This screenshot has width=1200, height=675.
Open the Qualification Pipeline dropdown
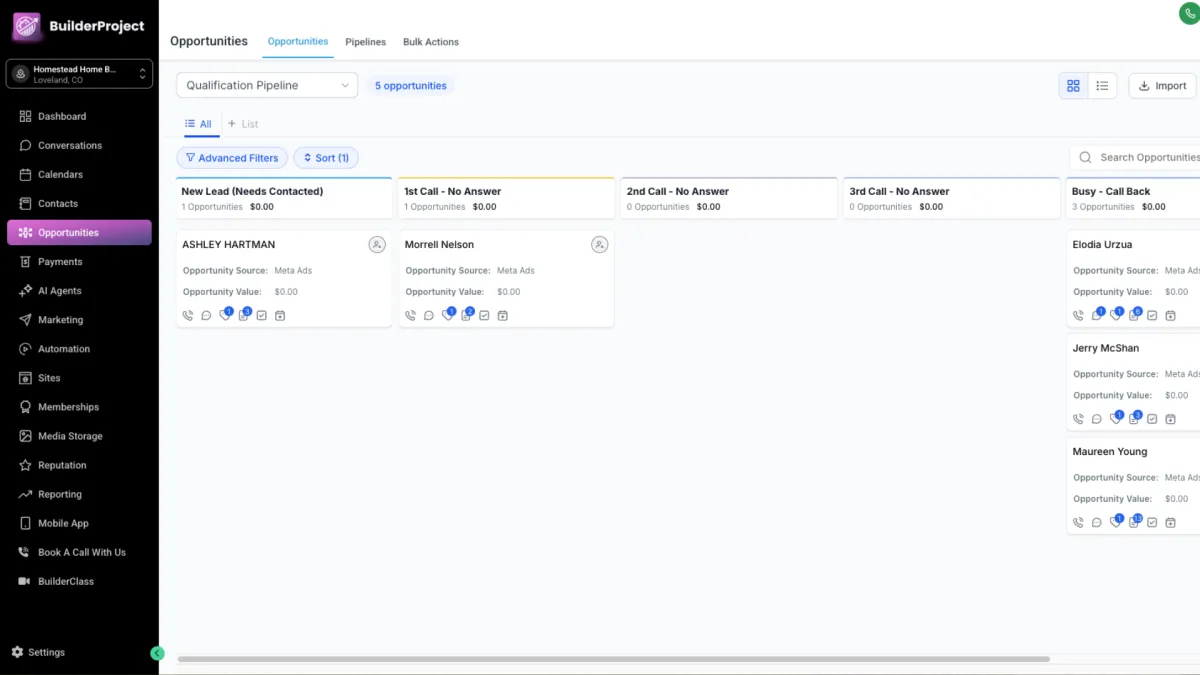tap(267, 86)
